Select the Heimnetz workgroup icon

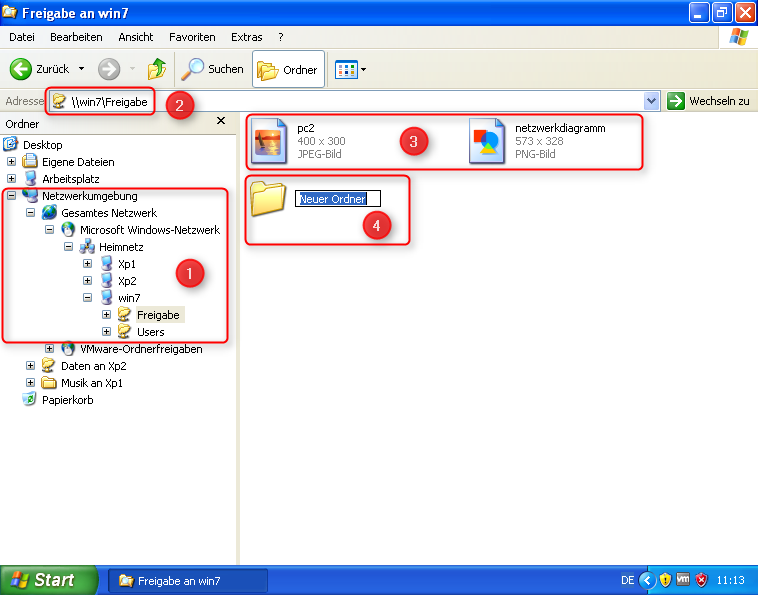(87, 247)
